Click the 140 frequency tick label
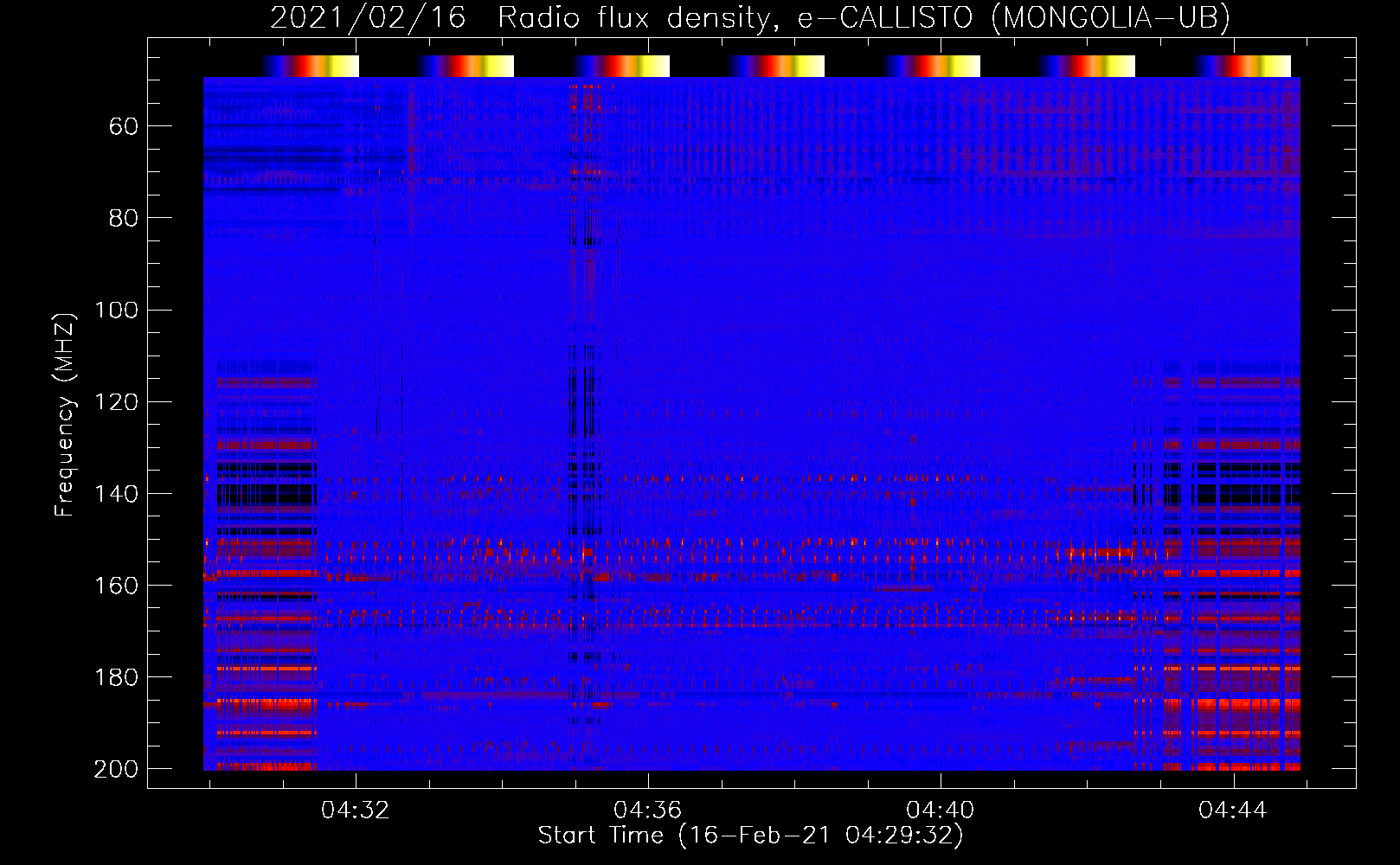The width and height of the screenshot is (1400, 865). coord(117,494)
